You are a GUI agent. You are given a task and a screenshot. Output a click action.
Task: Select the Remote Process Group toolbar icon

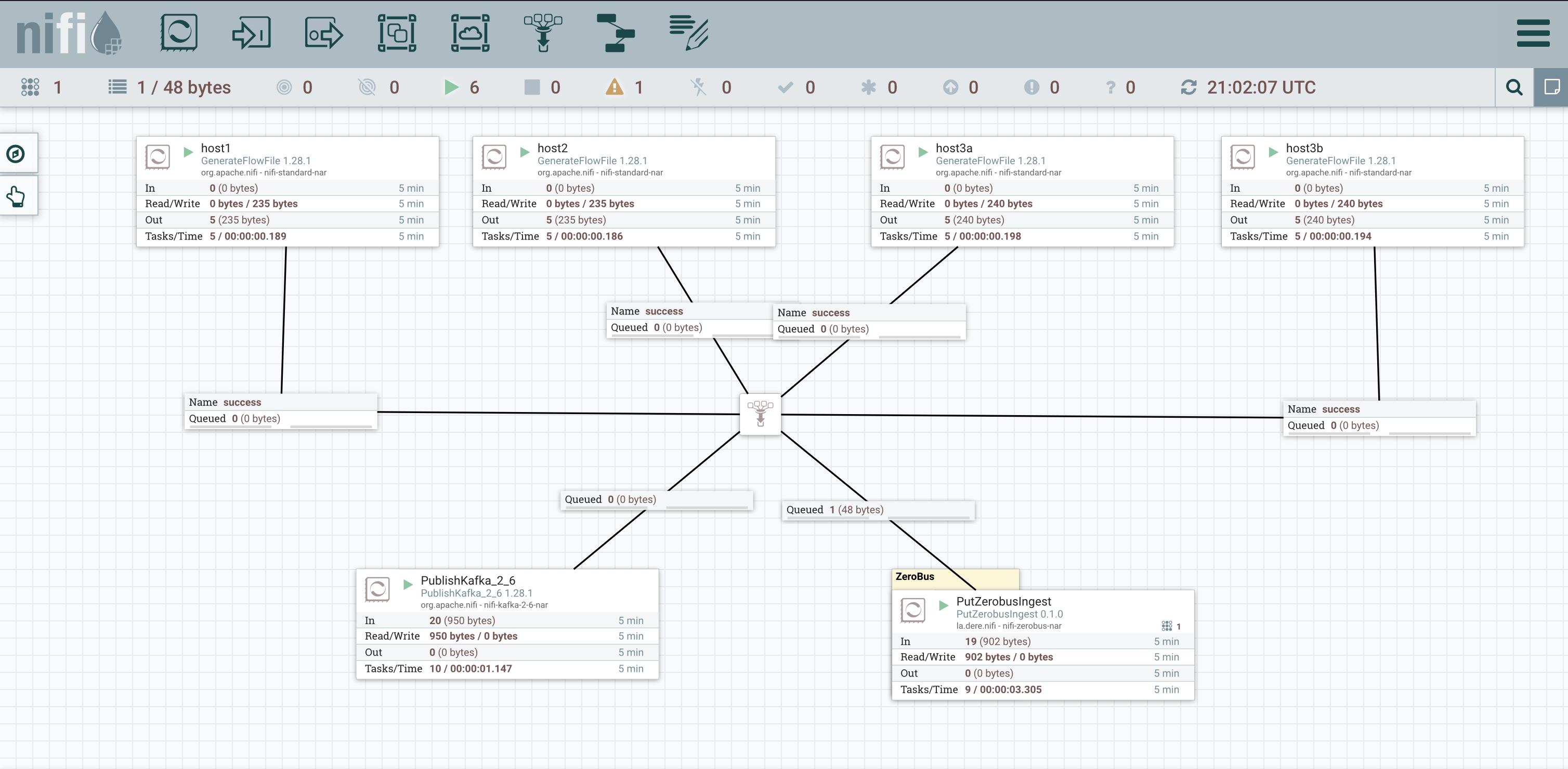click(470, 33)
